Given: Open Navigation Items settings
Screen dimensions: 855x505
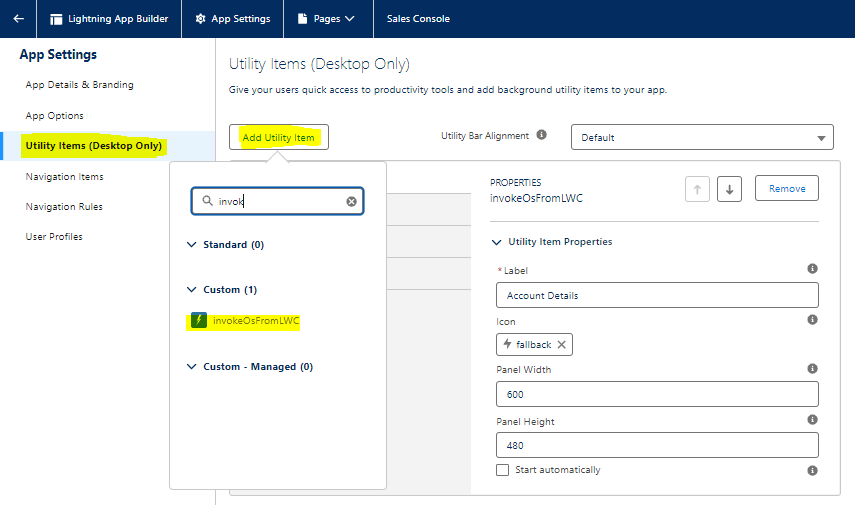Looking at the screenshot, I should [x=64, y=177].
